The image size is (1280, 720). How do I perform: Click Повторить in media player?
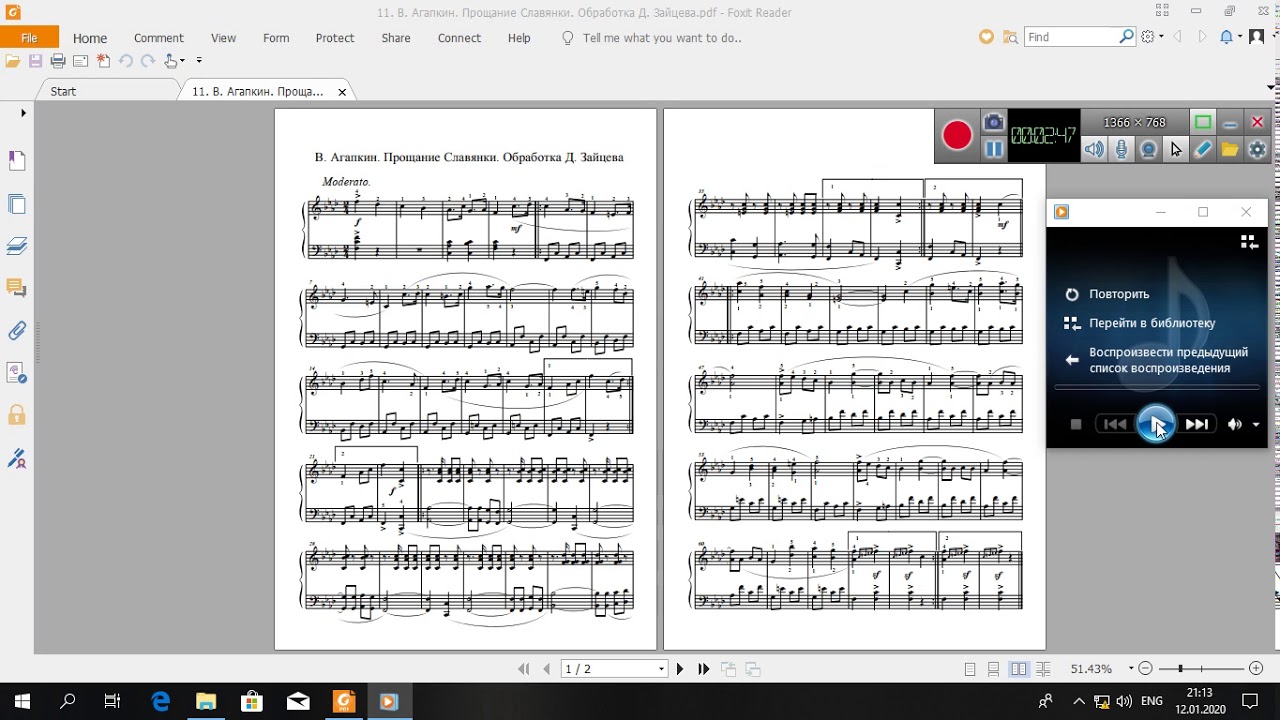coord(1119,294)
